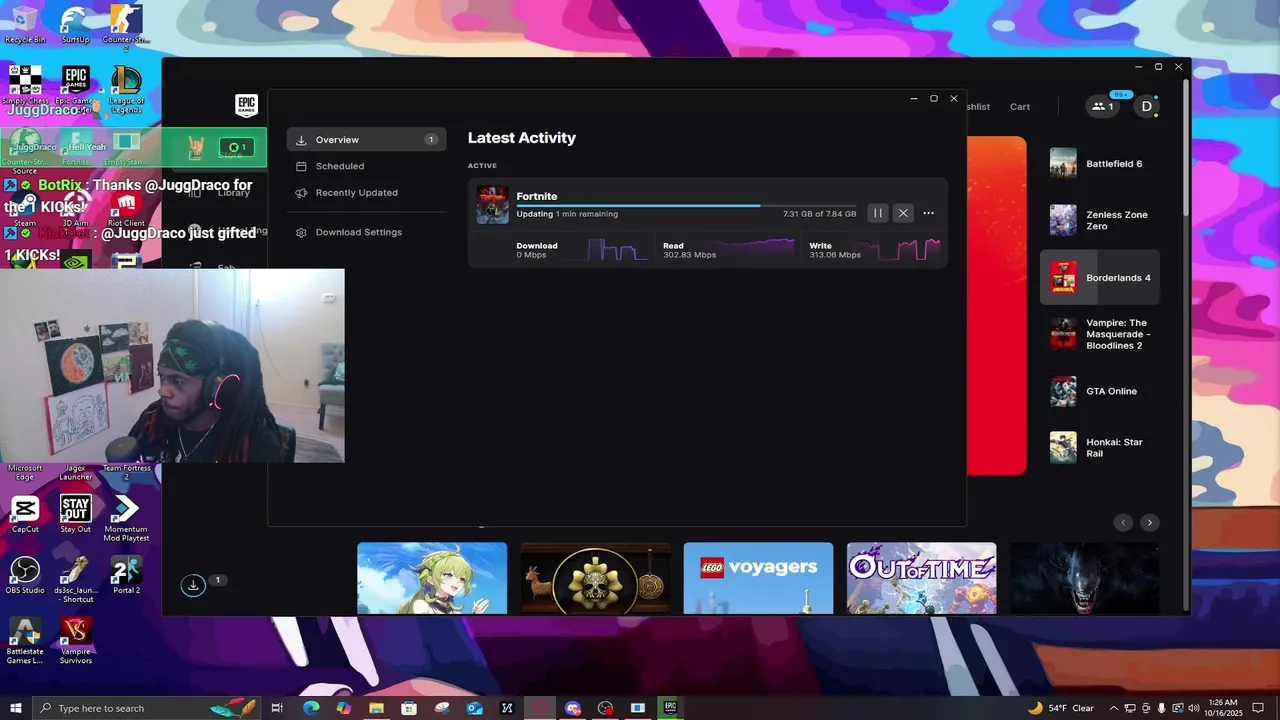Go to previous carousel page arrow
Viewport: 1280px width, 720px height.
(1123, 522)
